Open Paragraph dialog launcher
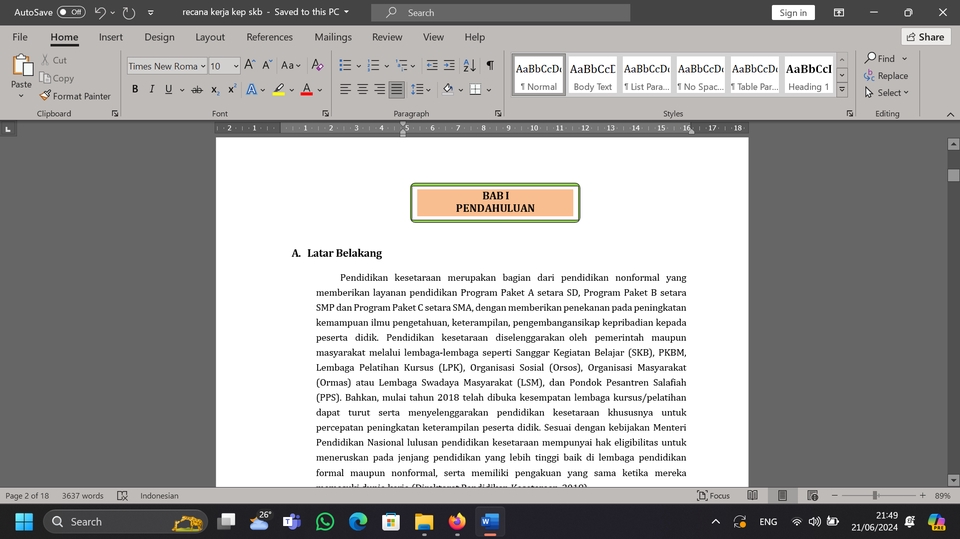The height and width of the screenshot is (539, 960). pos(498,113)
